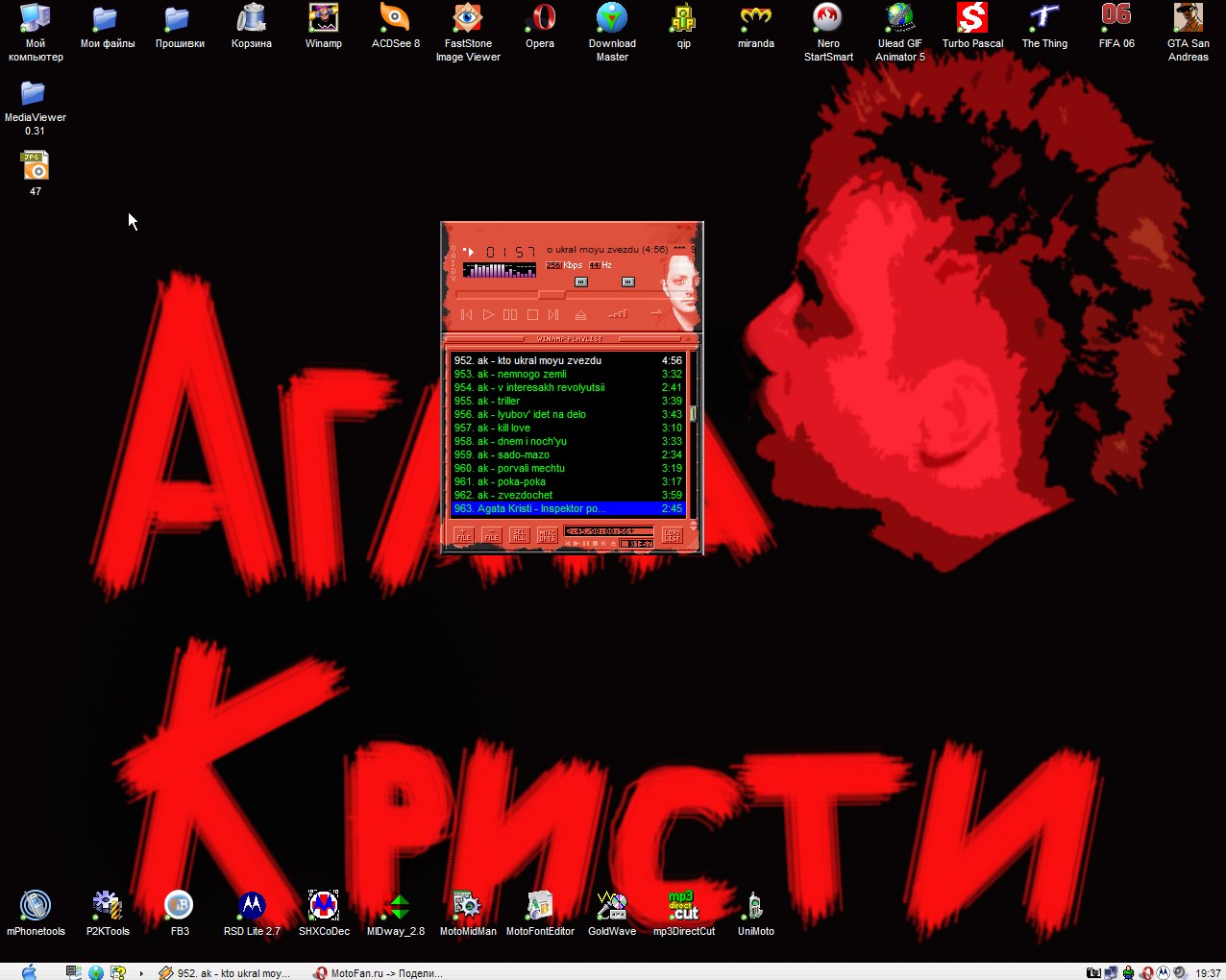Click the playlist - FILE button
1226x980 pixels.
(491, 535)
